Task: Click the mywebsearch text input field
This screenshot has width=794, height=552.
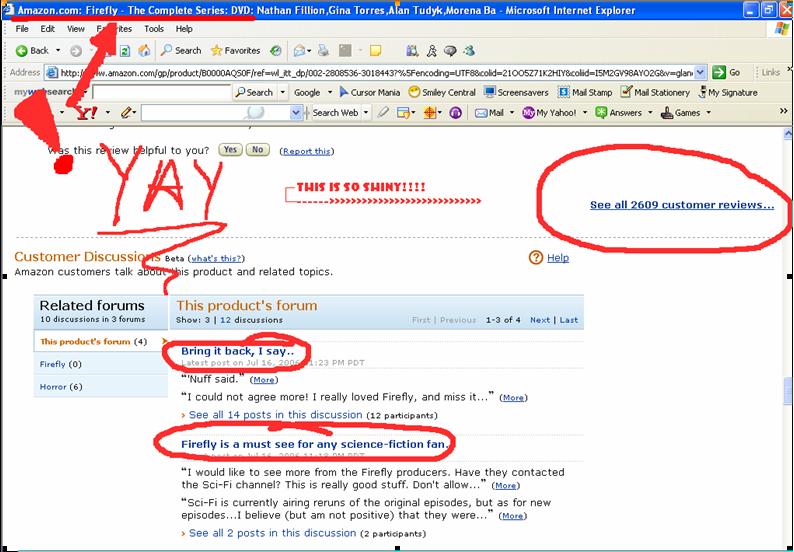Action: pos(162,92)
